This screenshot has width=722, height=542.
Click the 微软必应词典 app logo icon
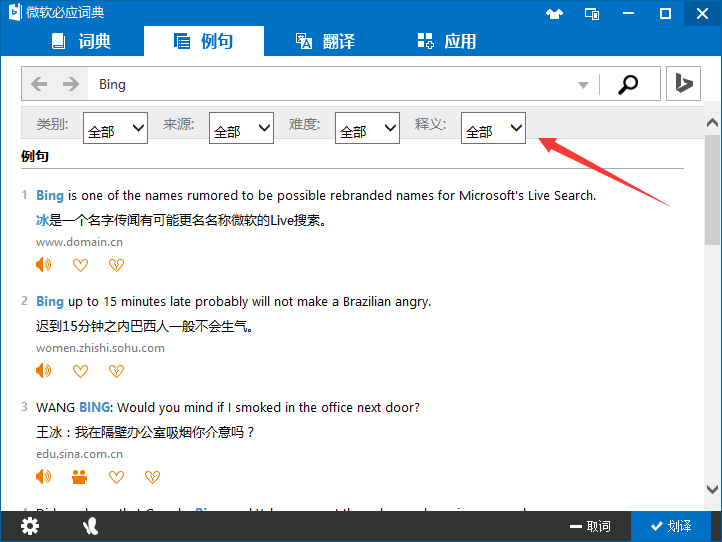click(15, 12)
